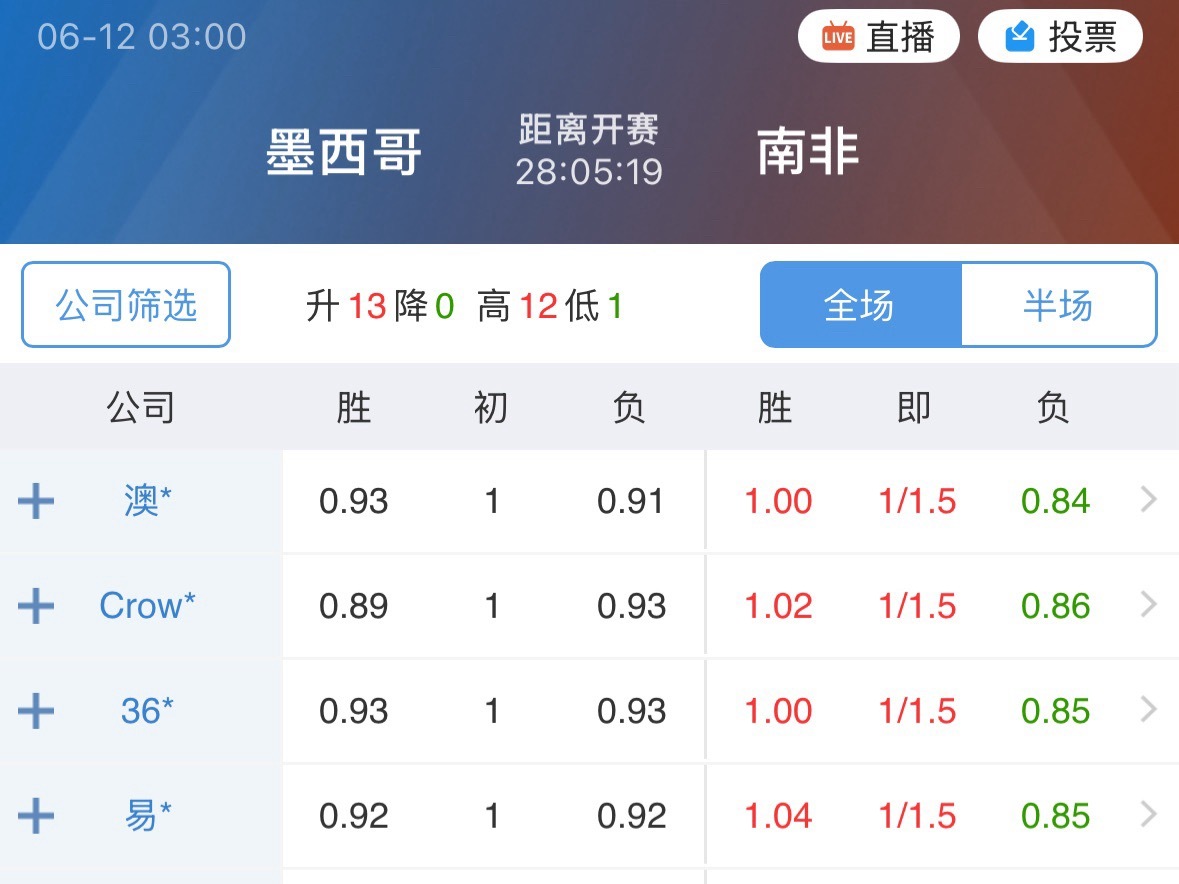The height and width of the screenshot is (884, 1179).
Task: Click 易* live win odds 1.04
Action: tap(778, 816)
